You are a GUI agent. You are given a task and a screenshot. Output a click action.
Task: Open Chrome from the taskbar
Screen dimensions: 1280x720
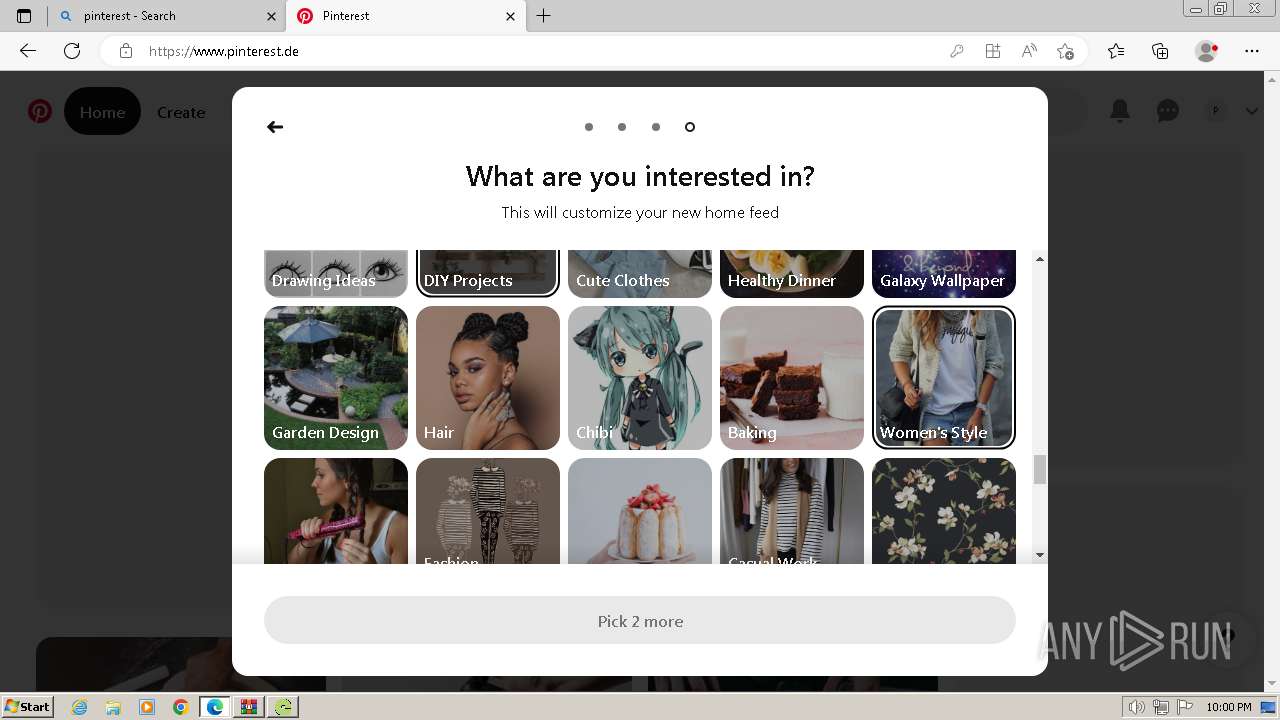(x=180, y=707)
